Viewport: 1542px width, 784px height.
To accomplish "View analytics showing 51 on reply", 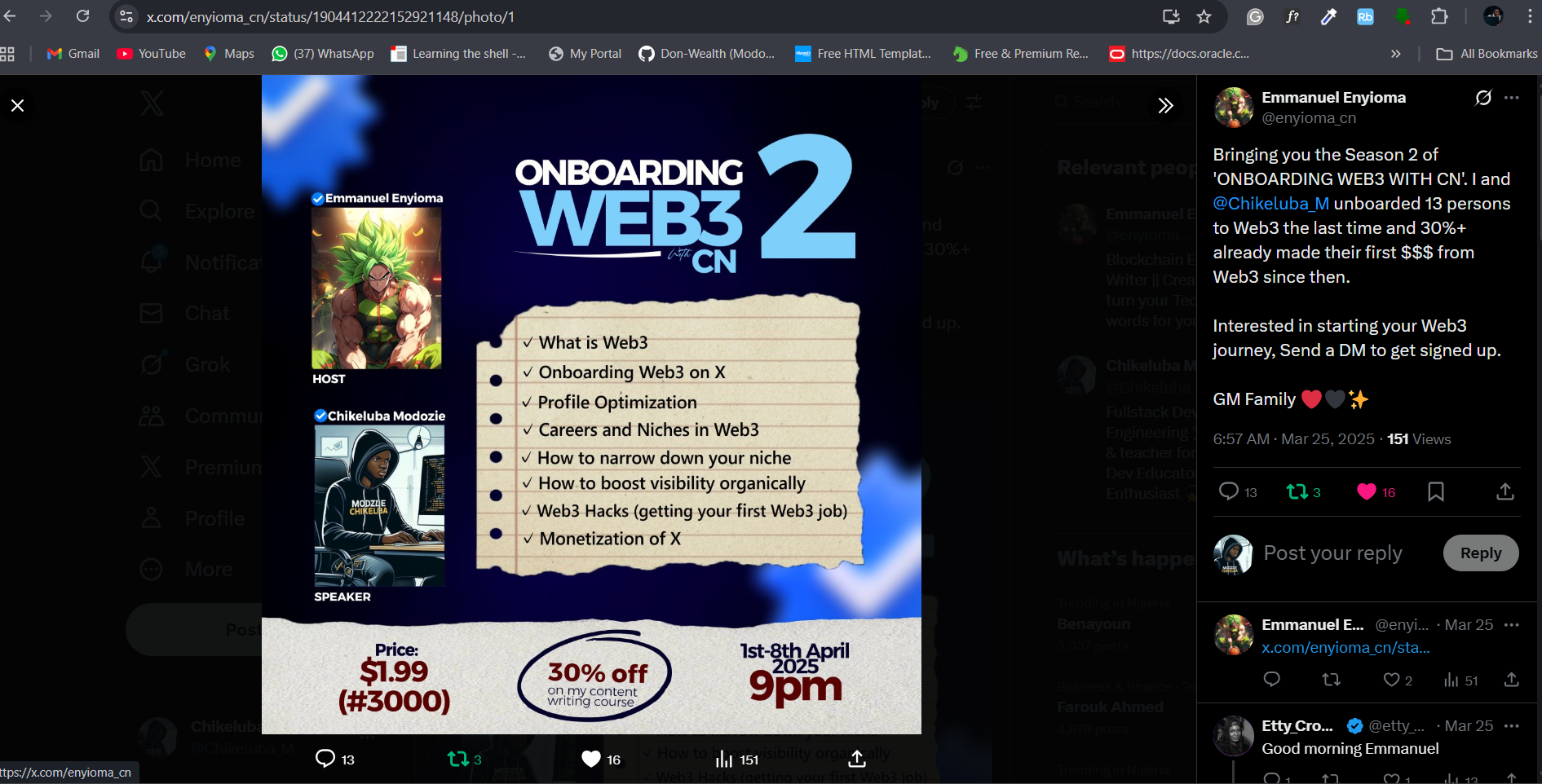I will tap(1460, 680).
